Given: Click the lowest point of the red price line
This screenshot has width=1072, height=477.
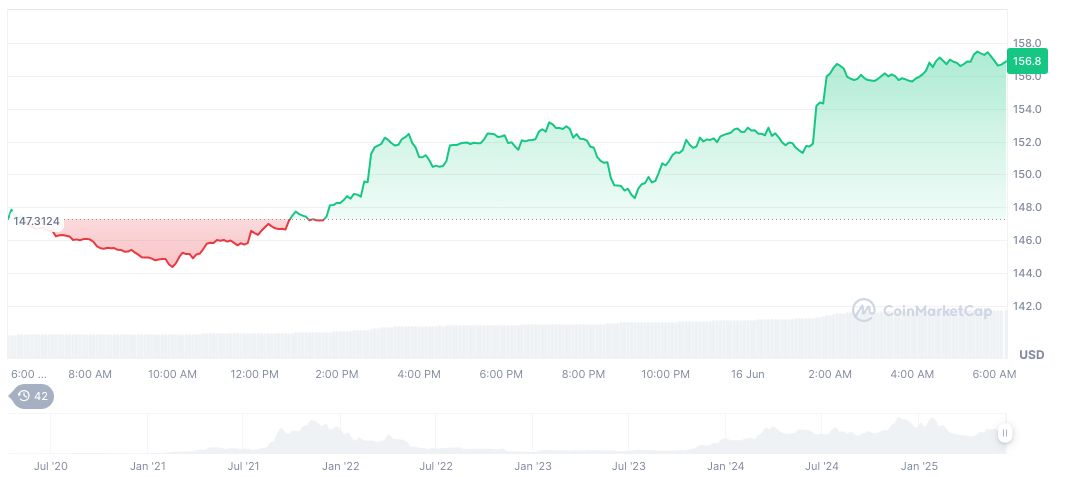Looking at the screenshot, I should click(172, 267).
